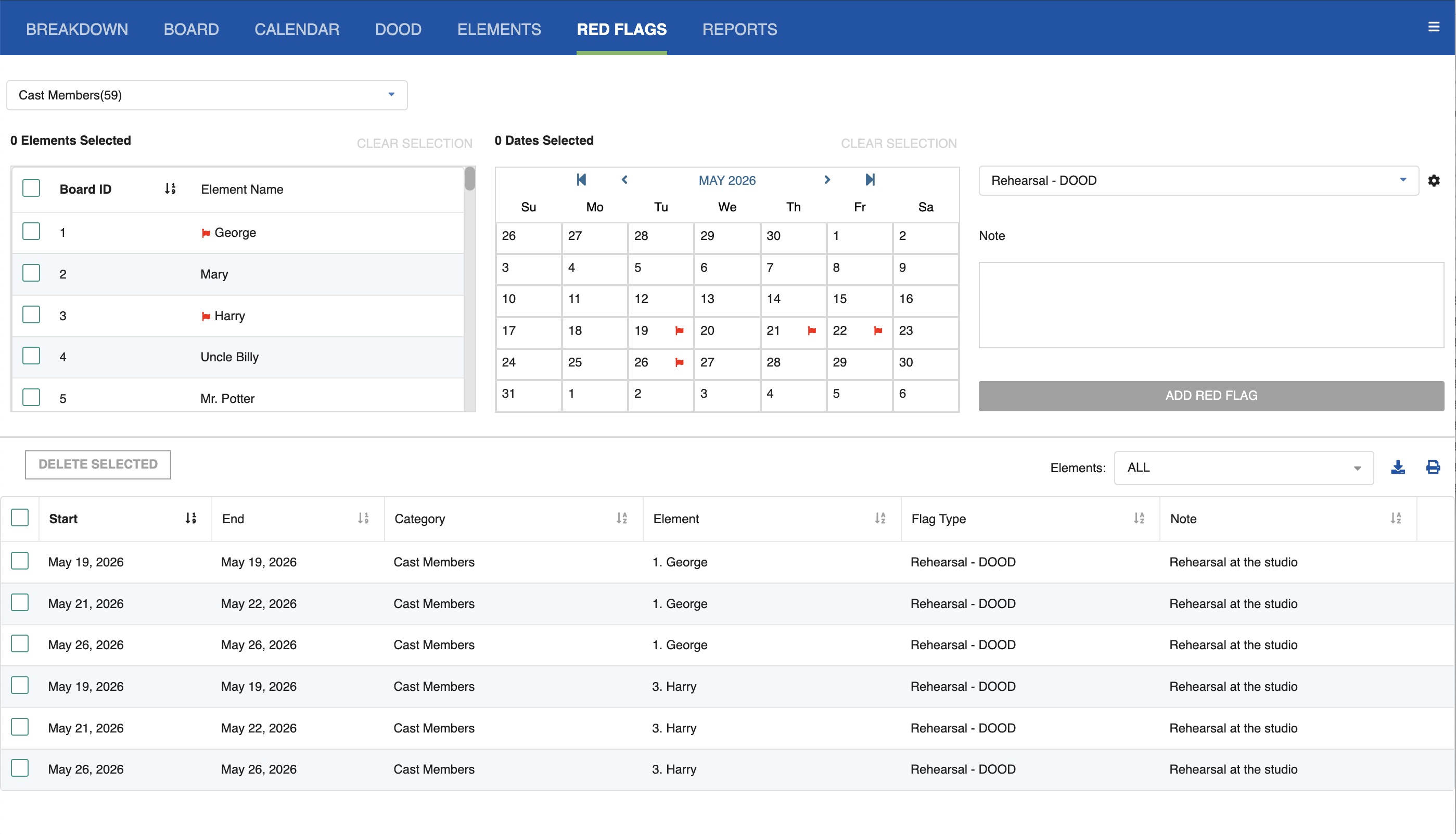This screenshot has height=834, width=1456.
Task: Print the red flags list
Action: coord(1433,467)
